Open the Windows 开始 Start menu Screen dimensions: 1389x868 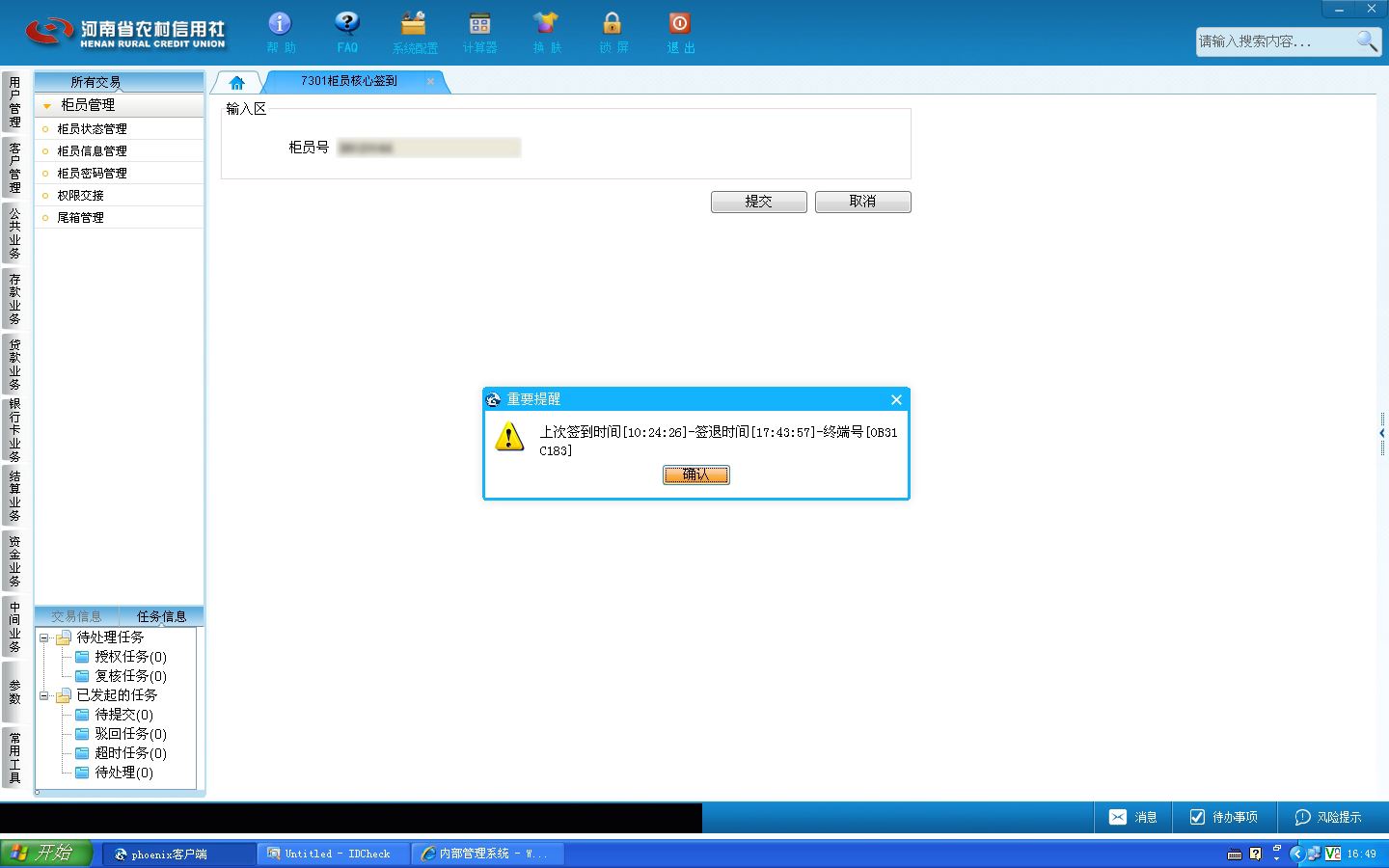46,854
